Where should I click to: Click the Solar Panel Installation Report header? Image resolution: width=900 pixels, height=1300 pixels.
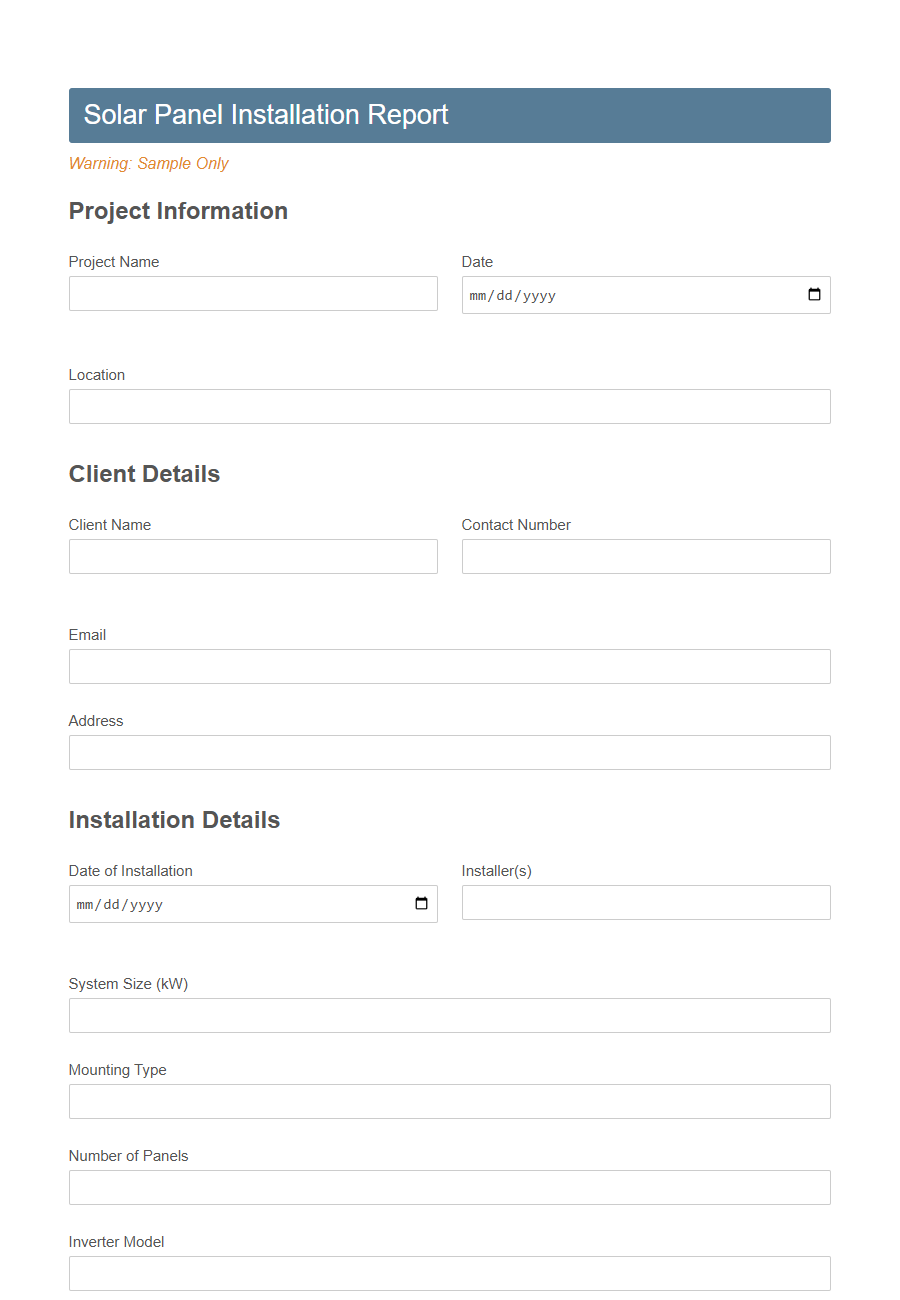coord(267,115)
